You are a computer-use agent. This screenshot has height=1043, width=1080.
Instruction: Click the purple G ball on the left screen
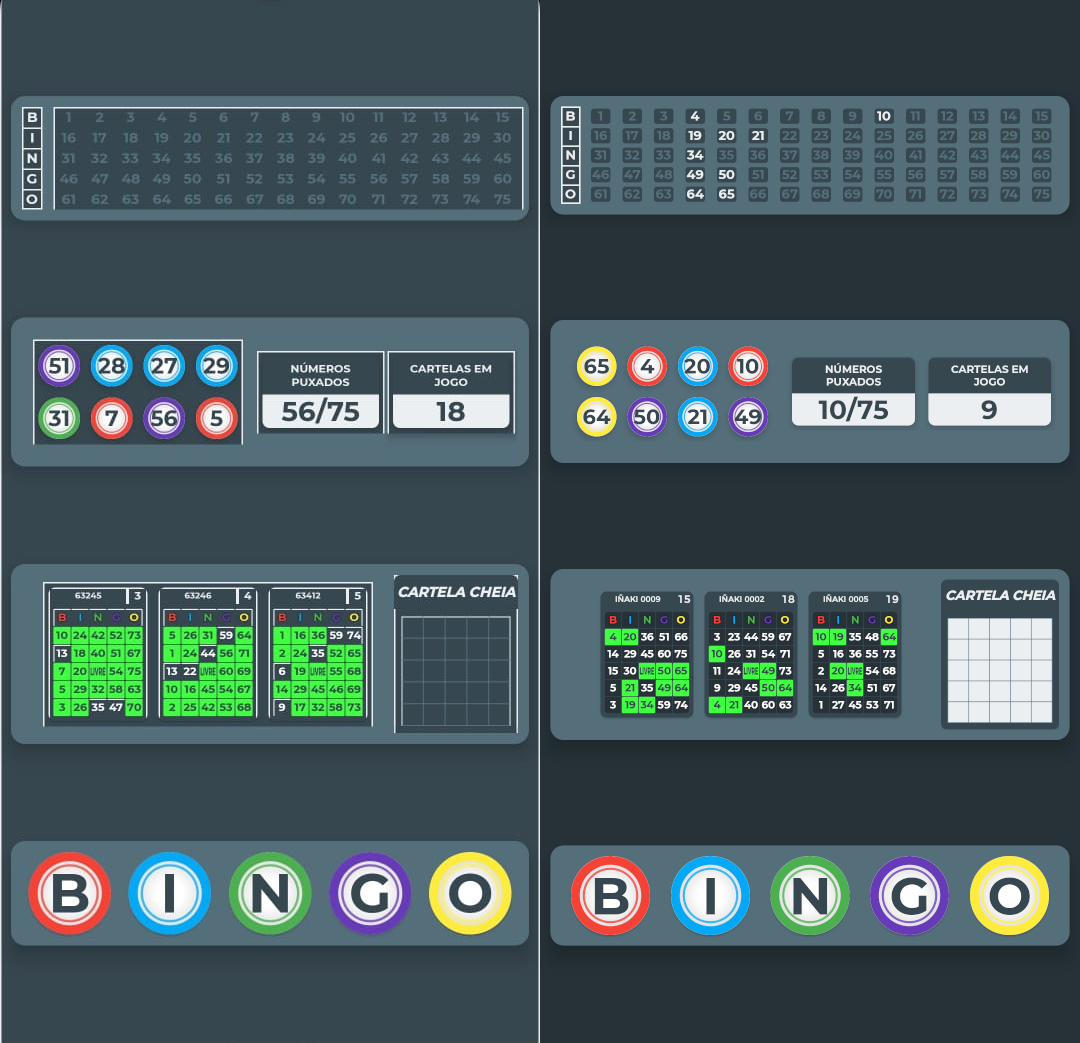(x=370, y=894)
